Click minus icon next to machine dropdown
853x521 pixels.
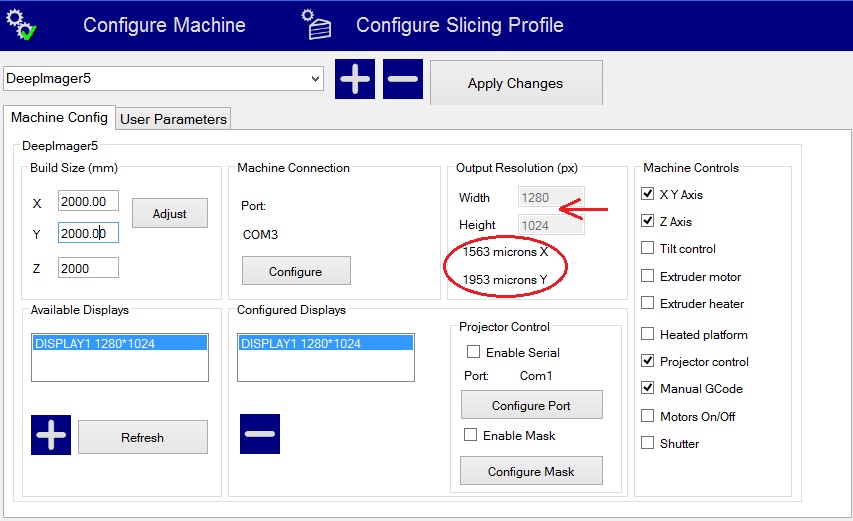pos(403,79)
